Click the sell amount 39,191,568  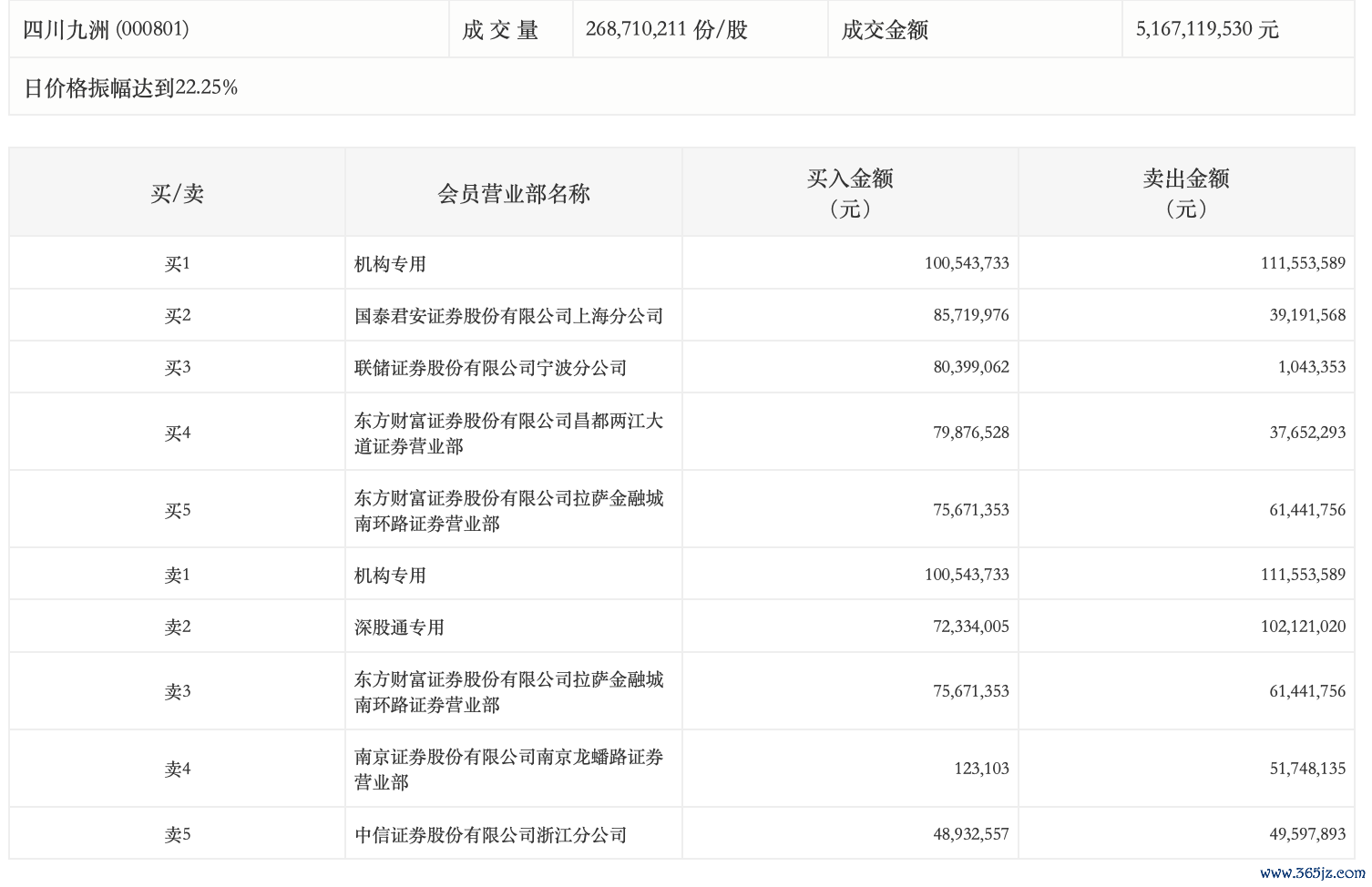click(x=1307, y=315)
